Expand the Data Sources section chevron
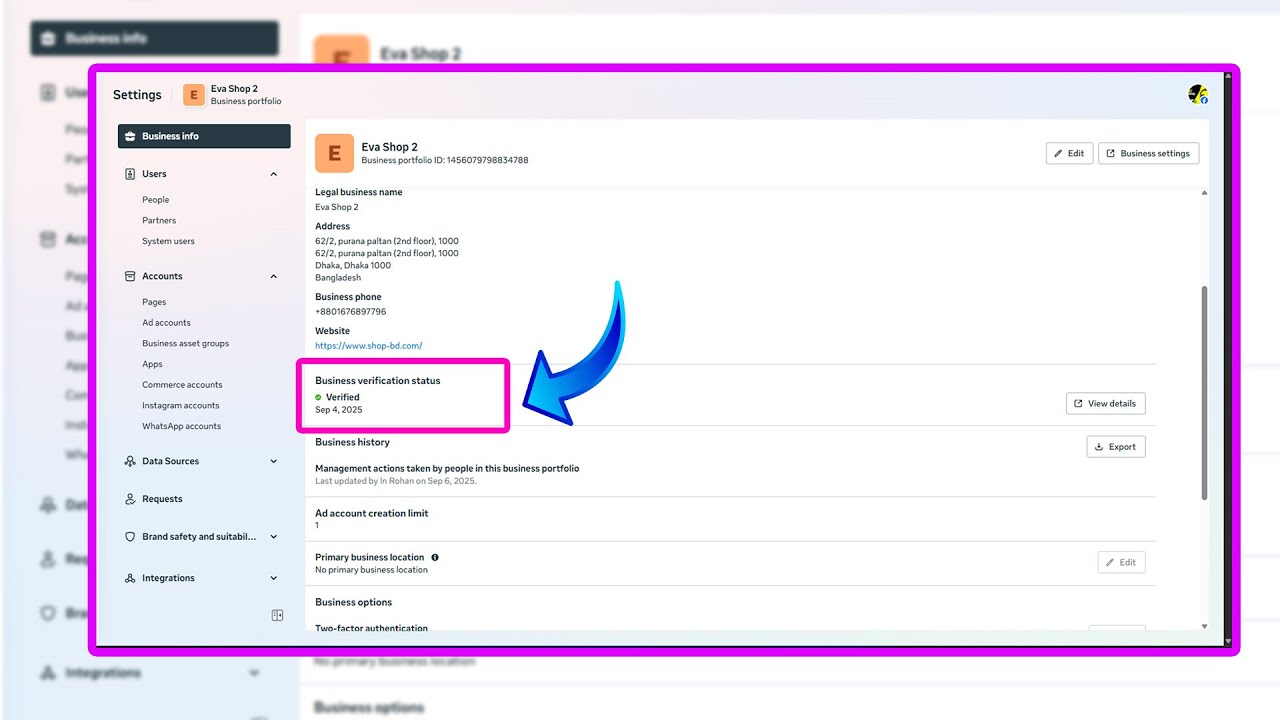The height and width of the screenshot is (720, 1280). point(274,461)
